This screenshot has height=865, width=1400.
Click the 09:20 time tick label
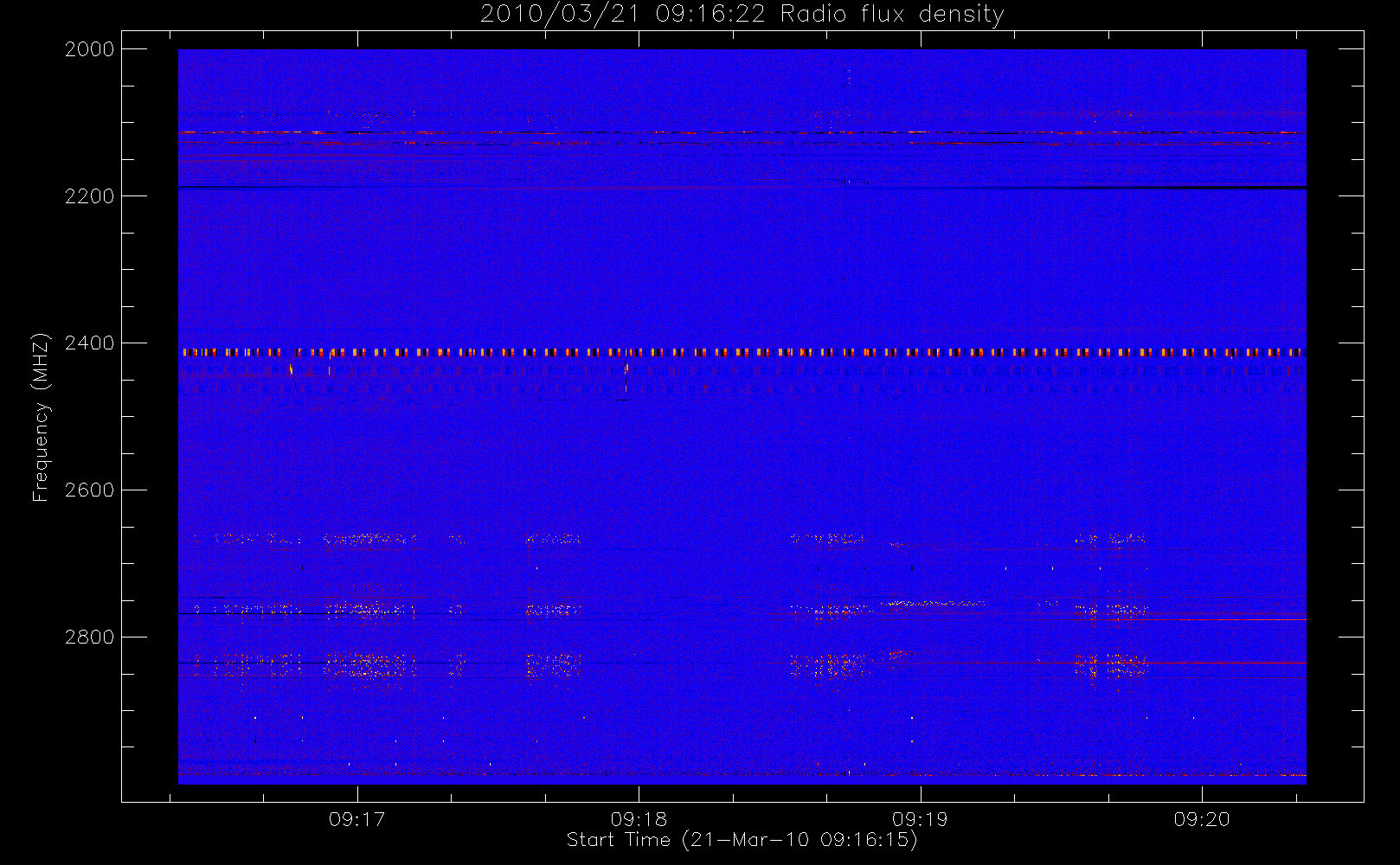point(1202,819)
